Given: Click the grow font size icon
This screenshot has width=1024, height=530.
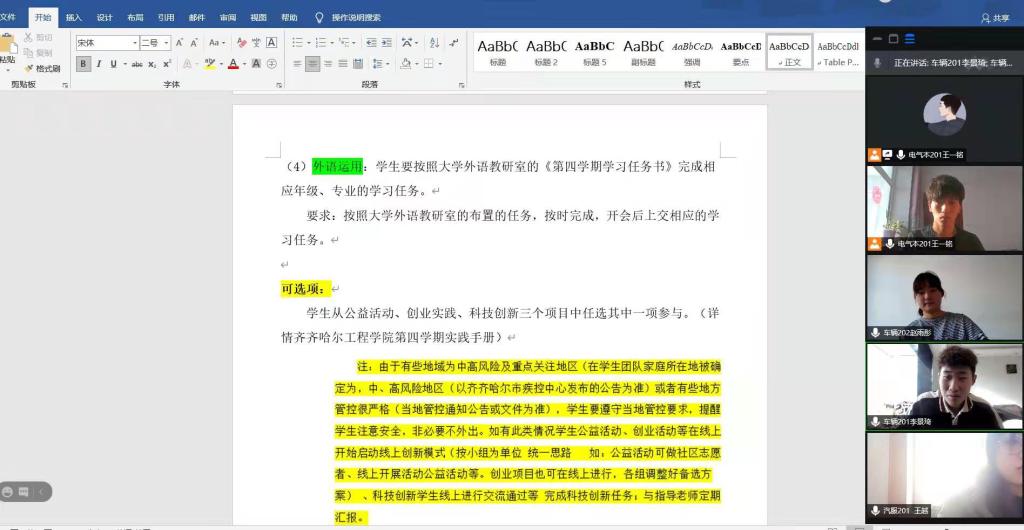Looking at the screenshot, I should point(180,43).
